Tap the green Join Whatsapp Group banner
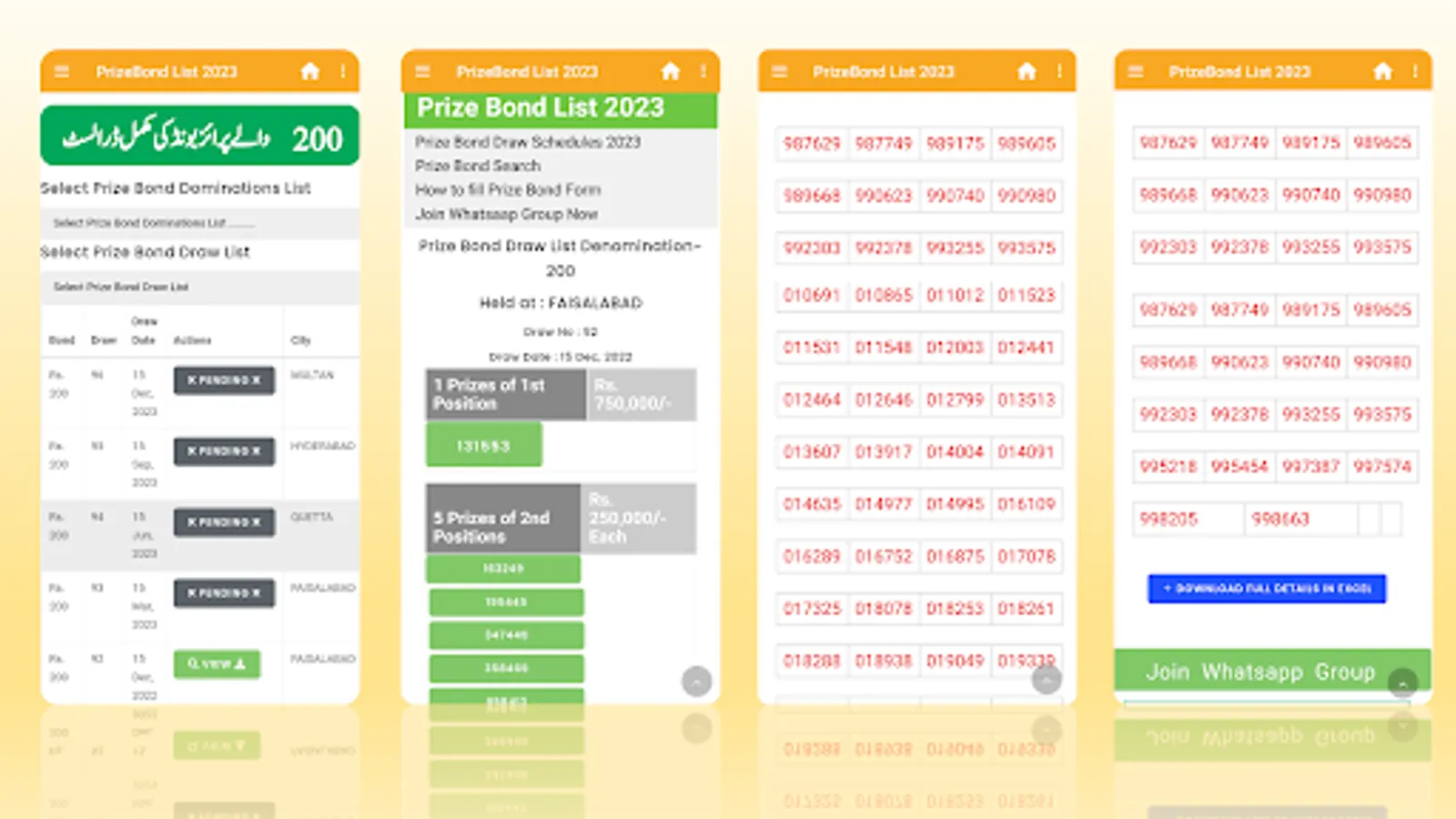This screenshot has height=819, width=1456. 1272,672
